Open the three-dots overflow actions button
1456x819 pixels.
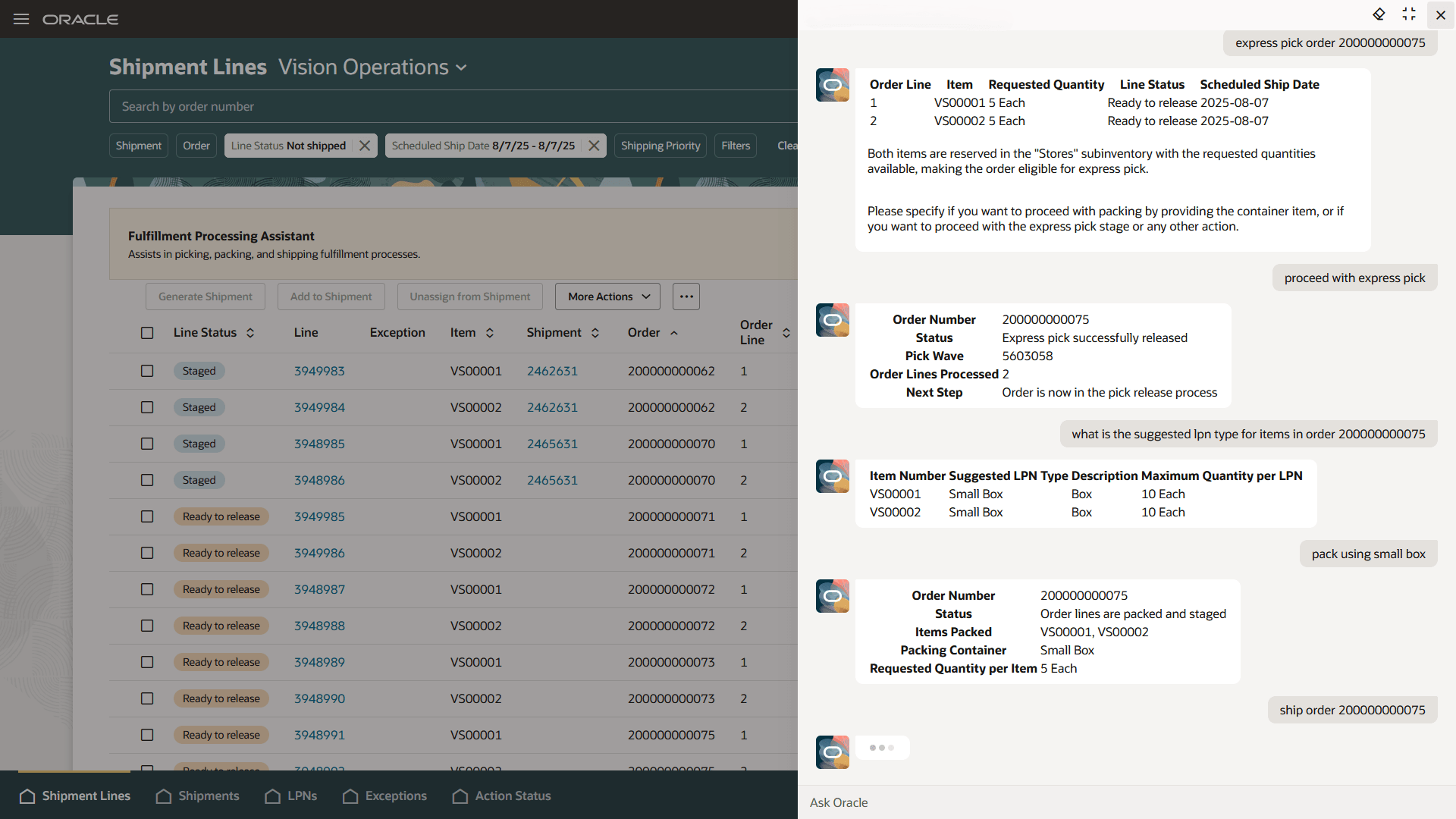686,297
